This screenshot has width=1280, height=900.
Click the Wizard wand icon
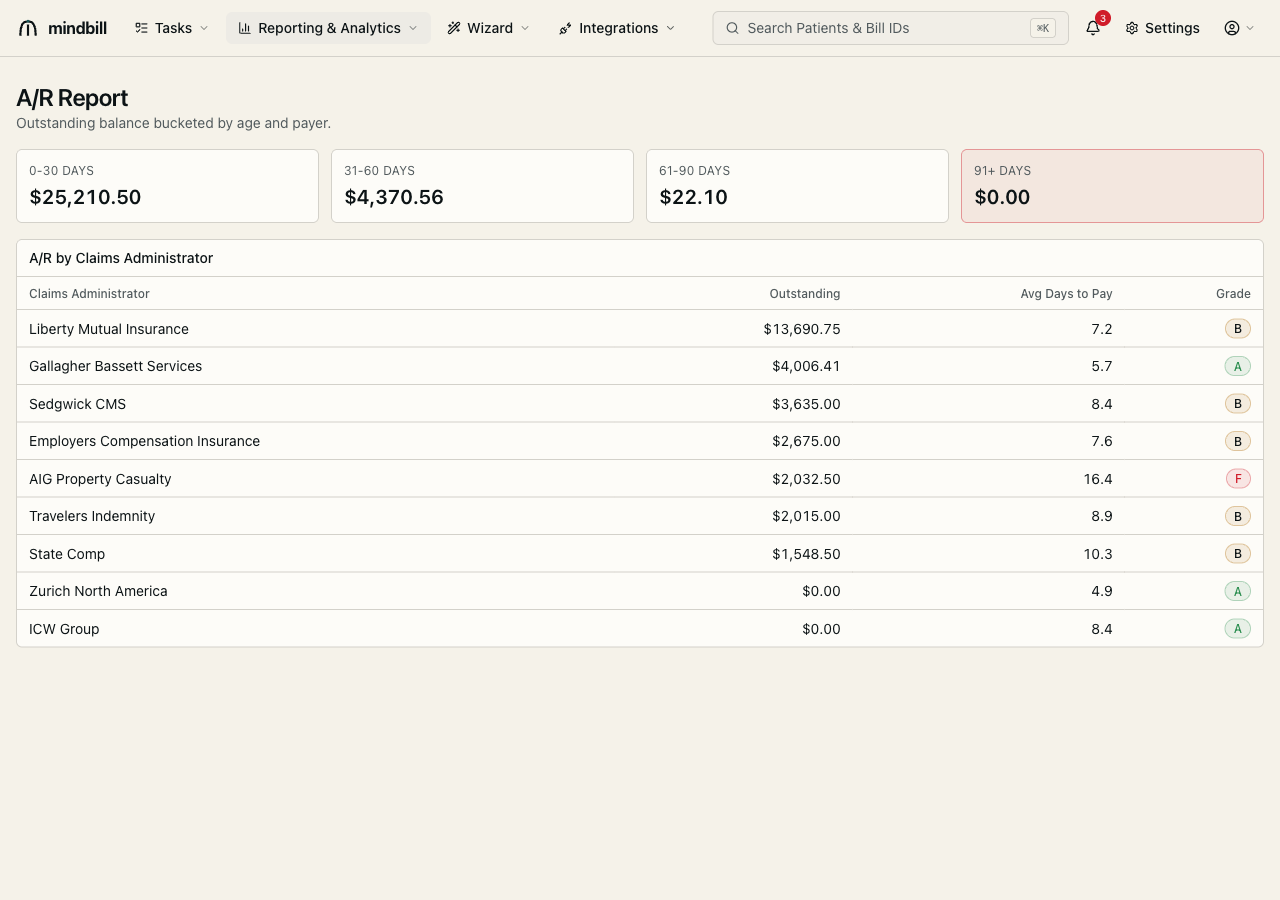tap(454, 28)
